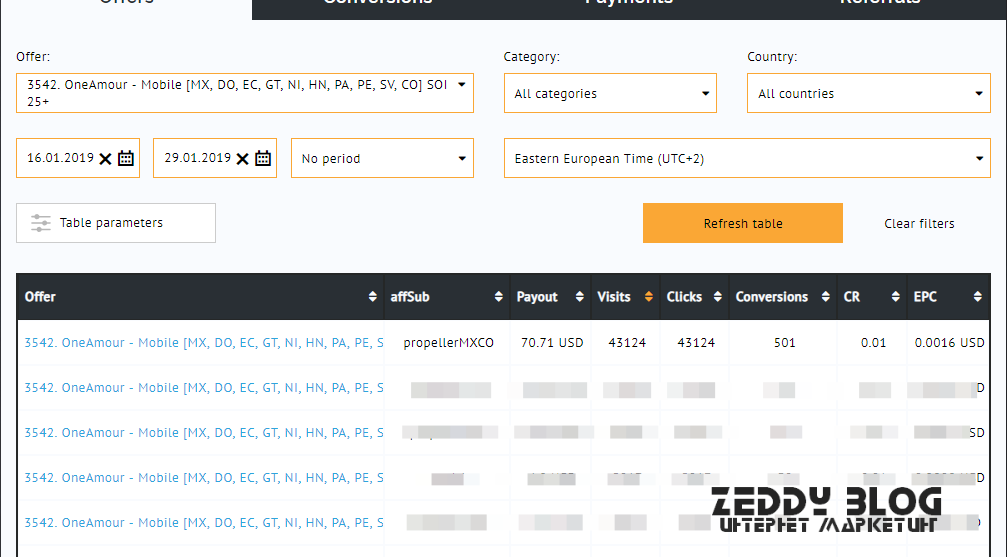Expand the Offer selection dropdown
The image size is (1007, 557).
(x=461, y=85)
